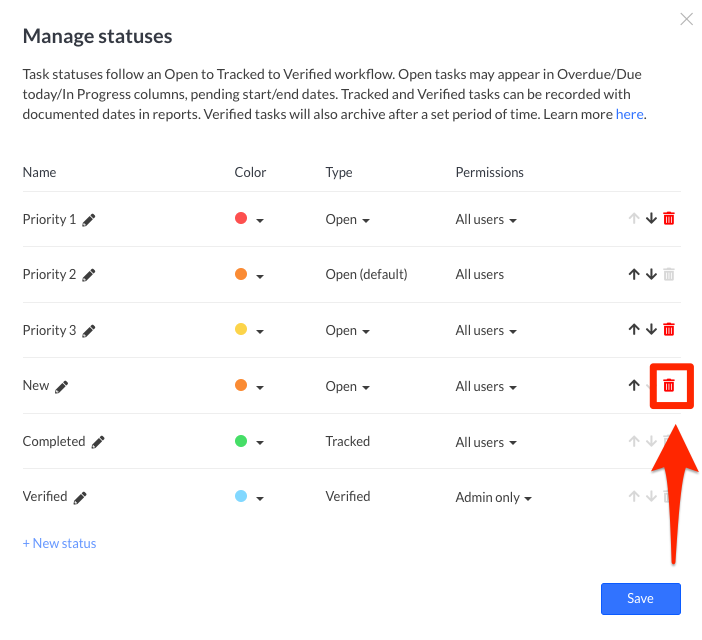702x640 pixels.
Task: Rename the Completed status via pencil
Action: point(98,442)
